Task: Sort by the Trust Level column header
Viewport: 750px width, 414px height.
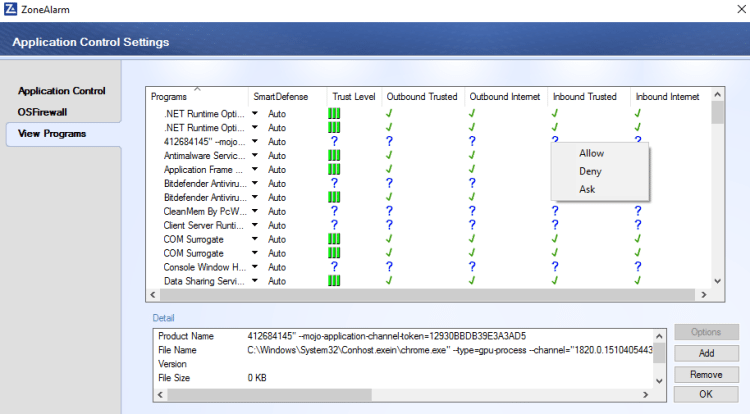Action: [354, 97]
